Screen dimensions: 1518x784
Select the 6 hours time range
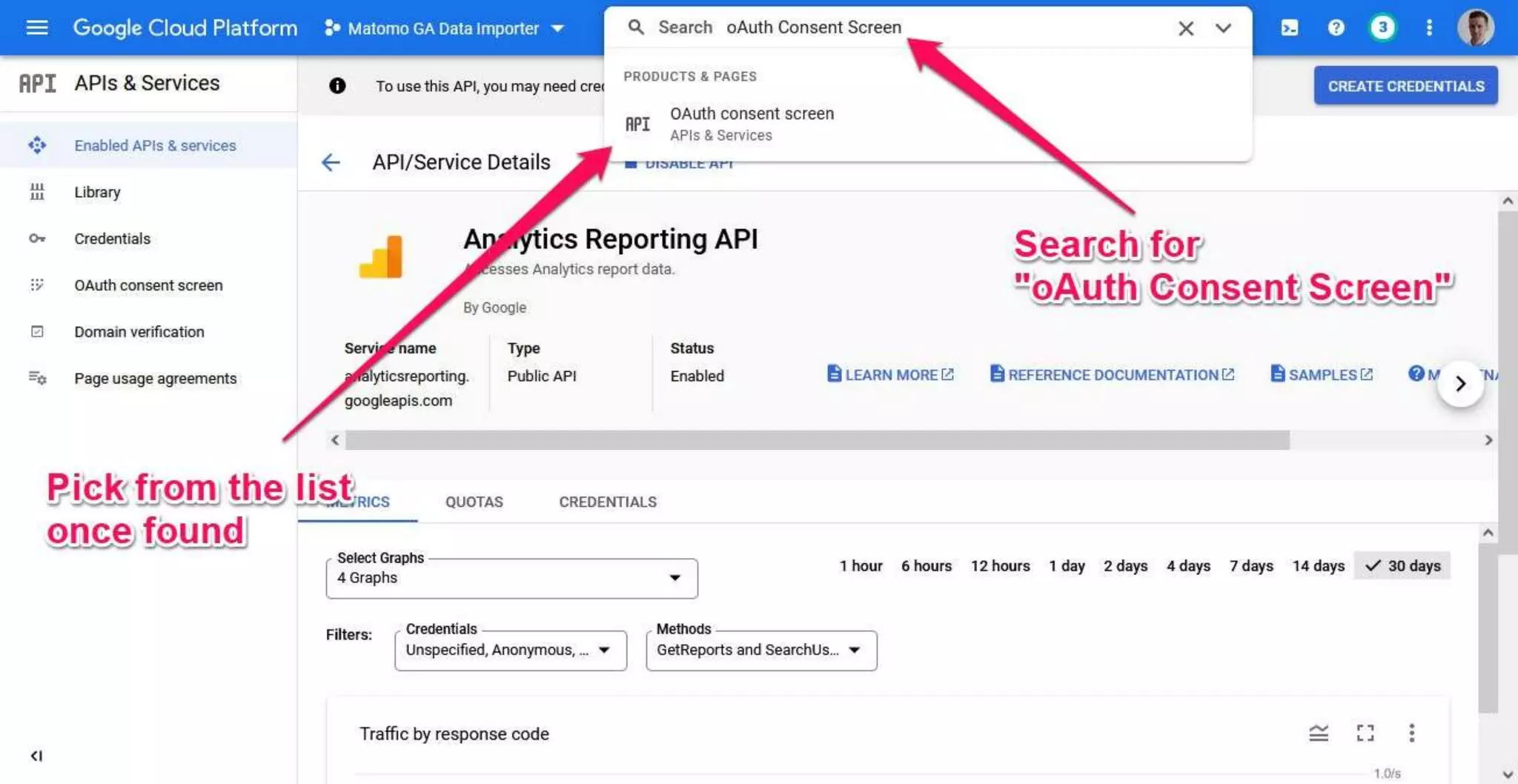click(927, 566)
